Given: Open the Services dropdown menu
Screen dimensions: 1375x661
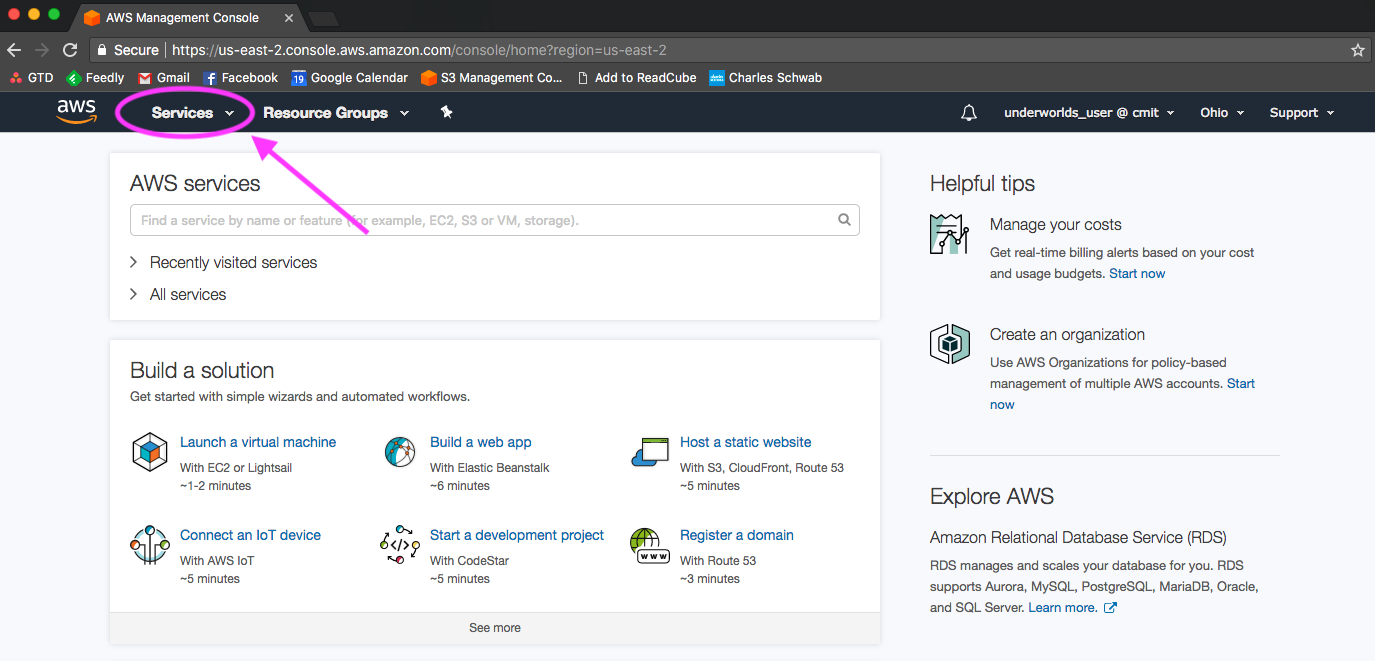Looking at the screenshot, I should pos(193,113).
